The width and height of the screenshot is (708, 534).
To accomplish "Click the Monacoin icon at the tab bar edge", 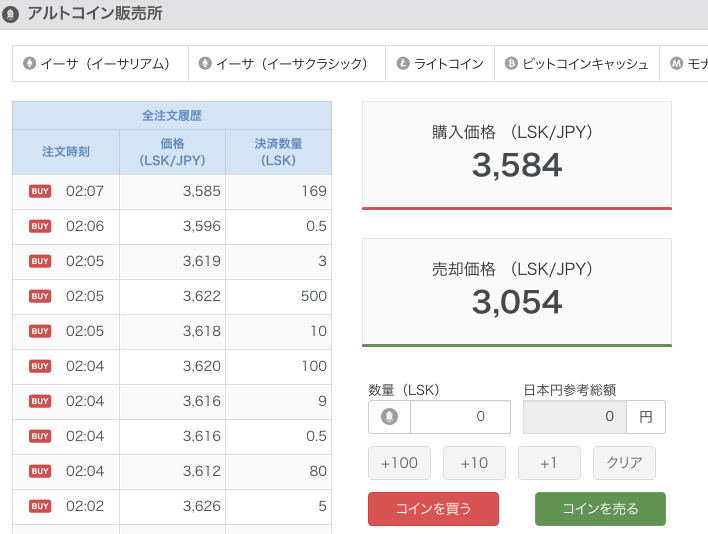I will 677,63.
